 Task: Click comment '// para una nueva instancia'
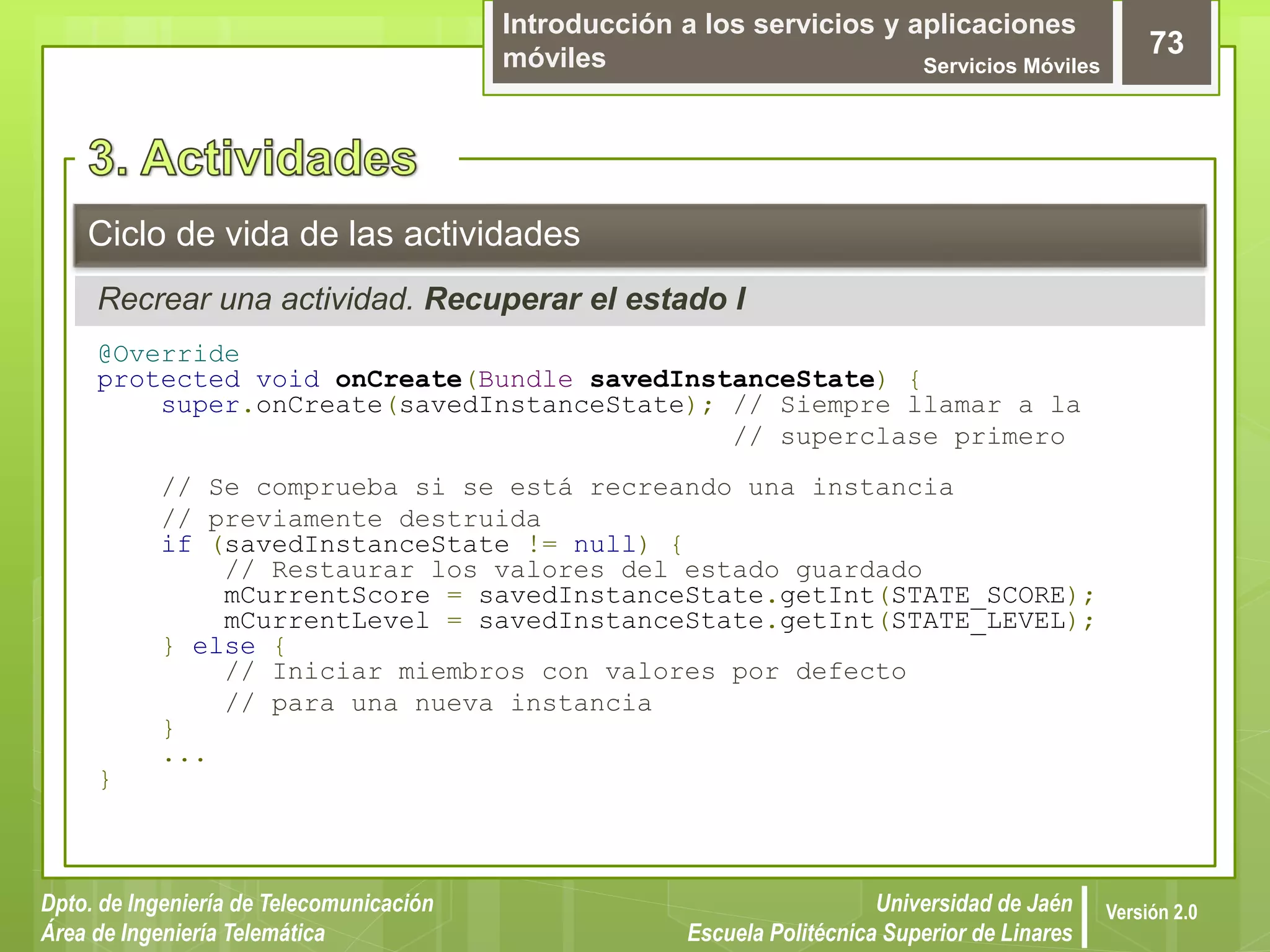tap(438, 703)
